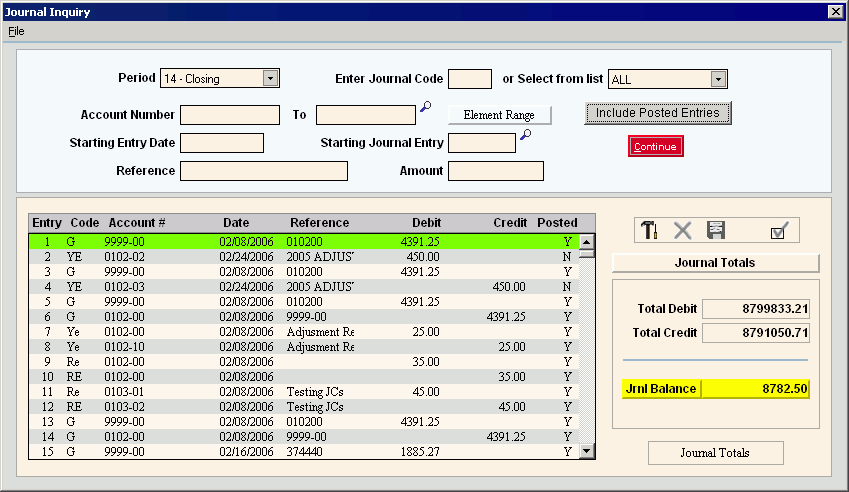Click the bold Journal Totals header button
Screen dimensions: 849x492
tap(715, 263)
